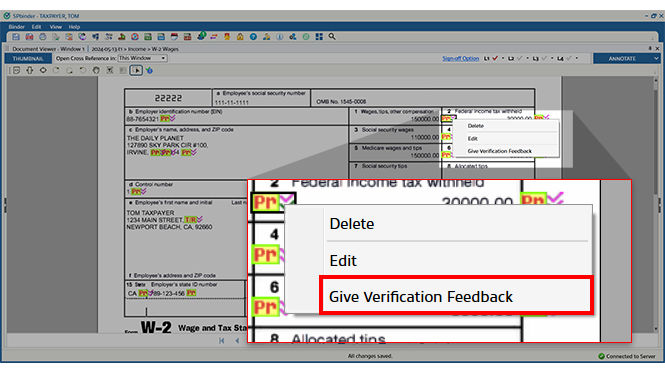Click the blue four-squares grid icon
Viewport: 665px width, 383px height.
pos(319,37)
